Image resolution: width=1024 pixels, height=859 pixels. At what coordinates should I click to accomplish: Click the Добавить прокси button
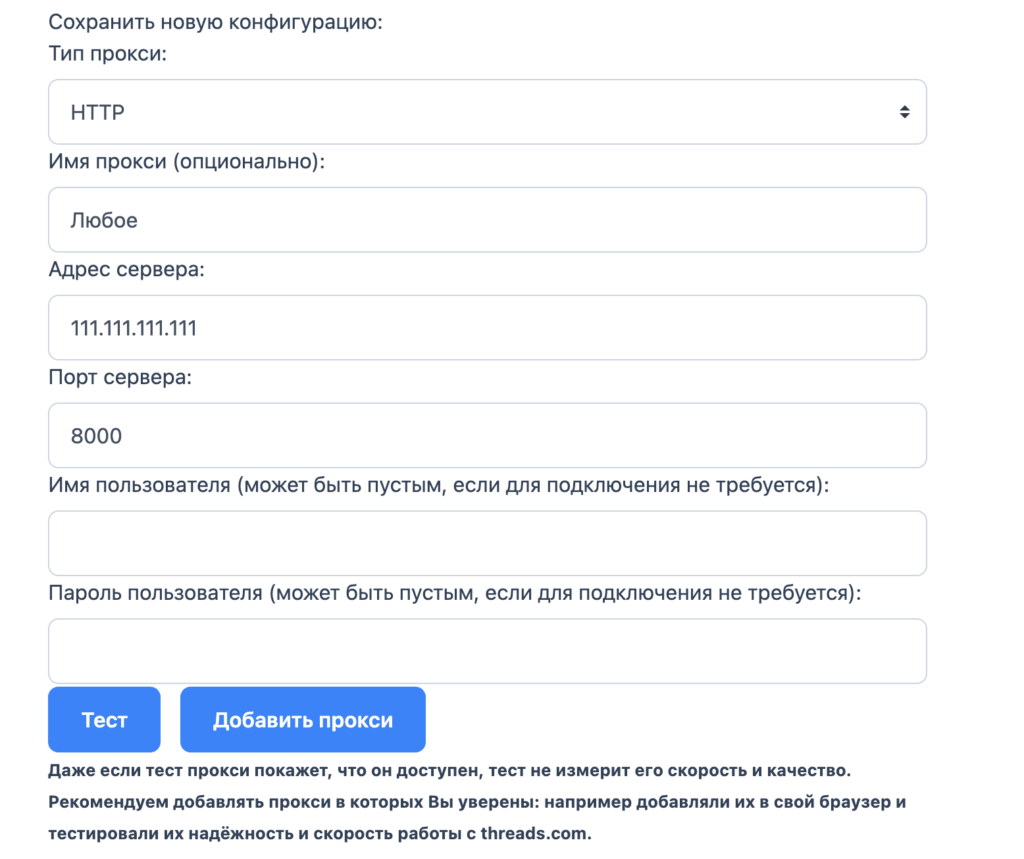tap(302, 720)
